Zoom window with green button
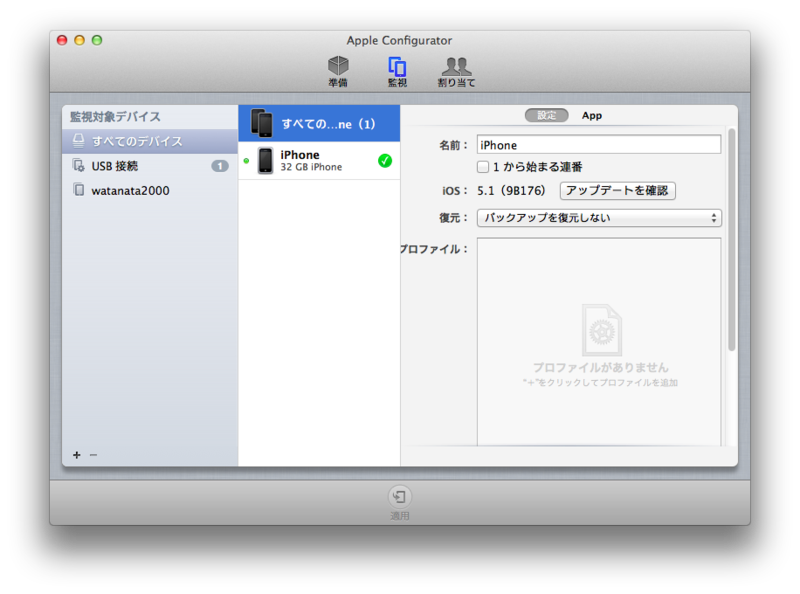Screen dimensions: 800x594 [x=97, y=40]
